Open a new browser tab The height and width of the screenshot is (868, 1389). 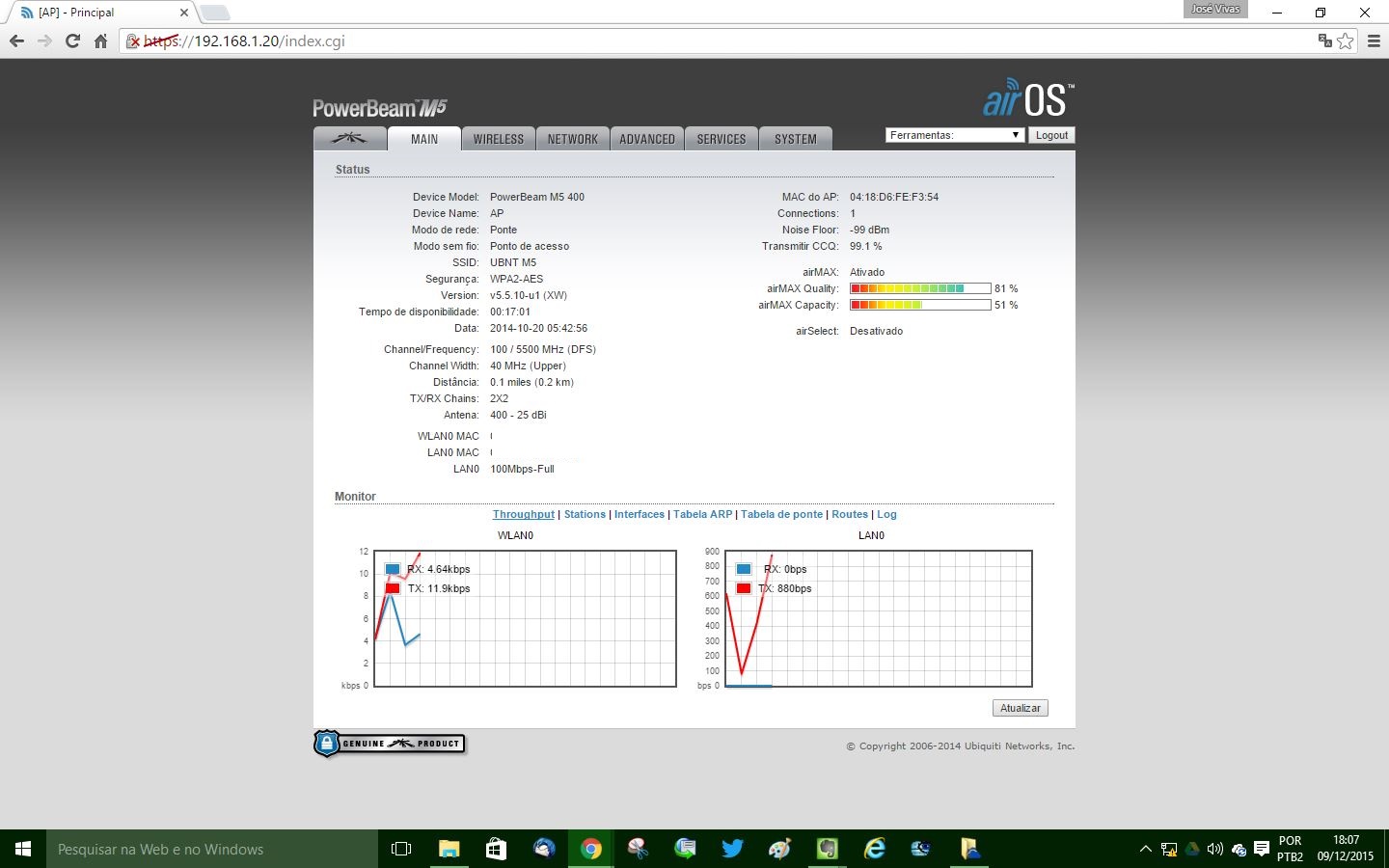214,13
